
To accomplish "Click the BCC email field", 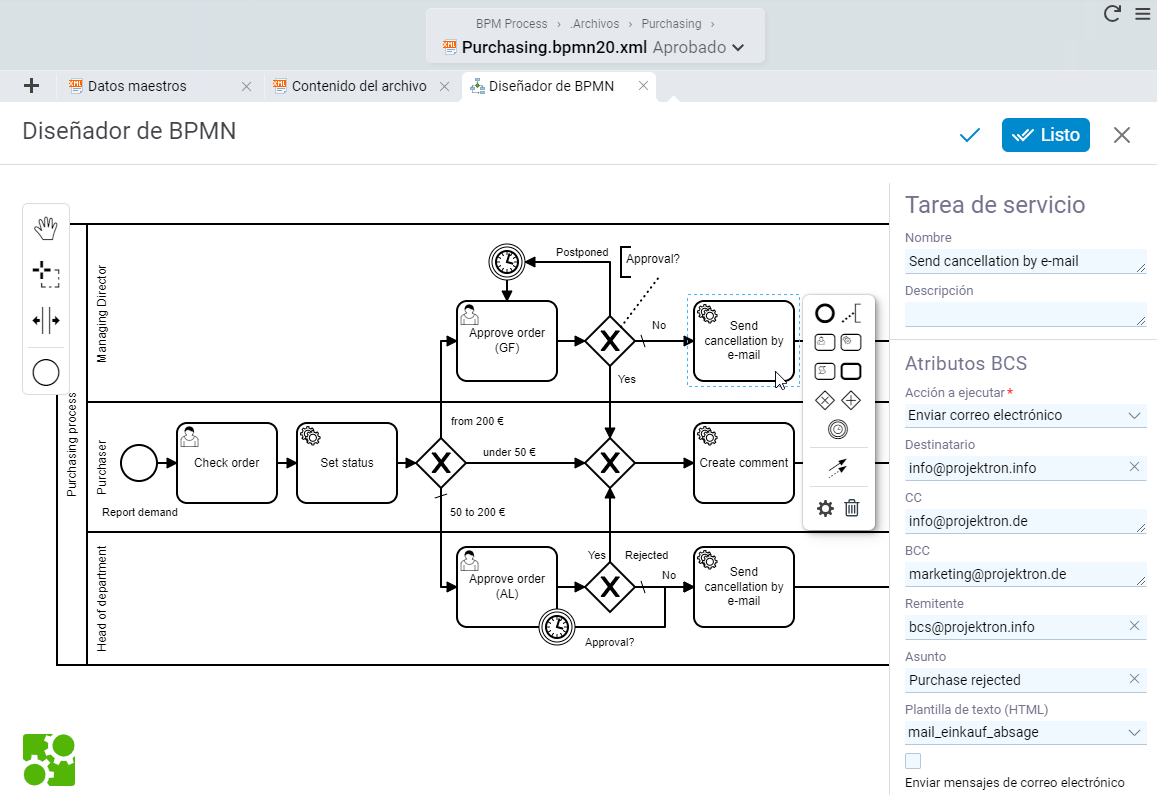I will tap(1025, 575).
